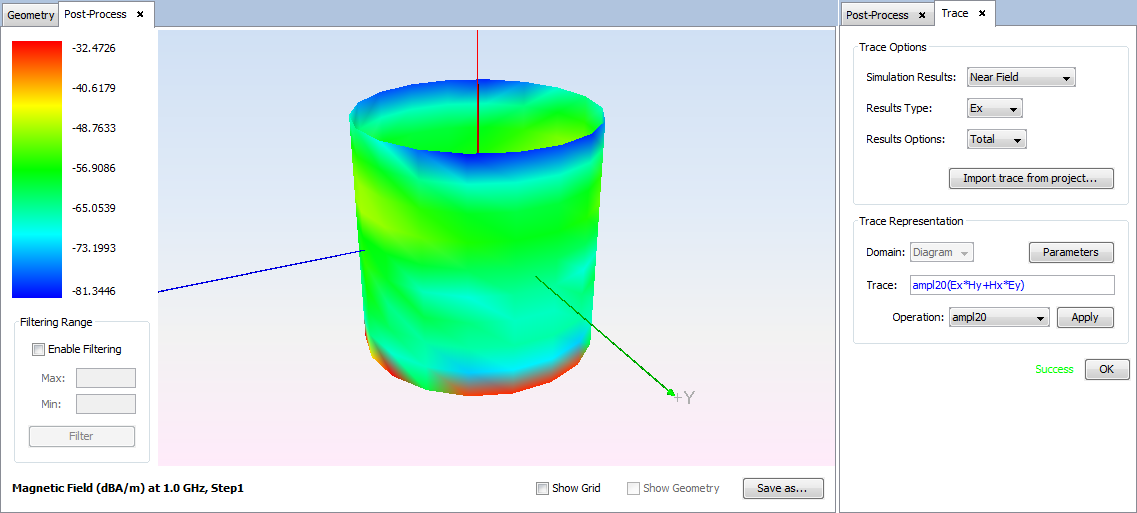Click the Trace expression input field

click(x=1011, y=285)
